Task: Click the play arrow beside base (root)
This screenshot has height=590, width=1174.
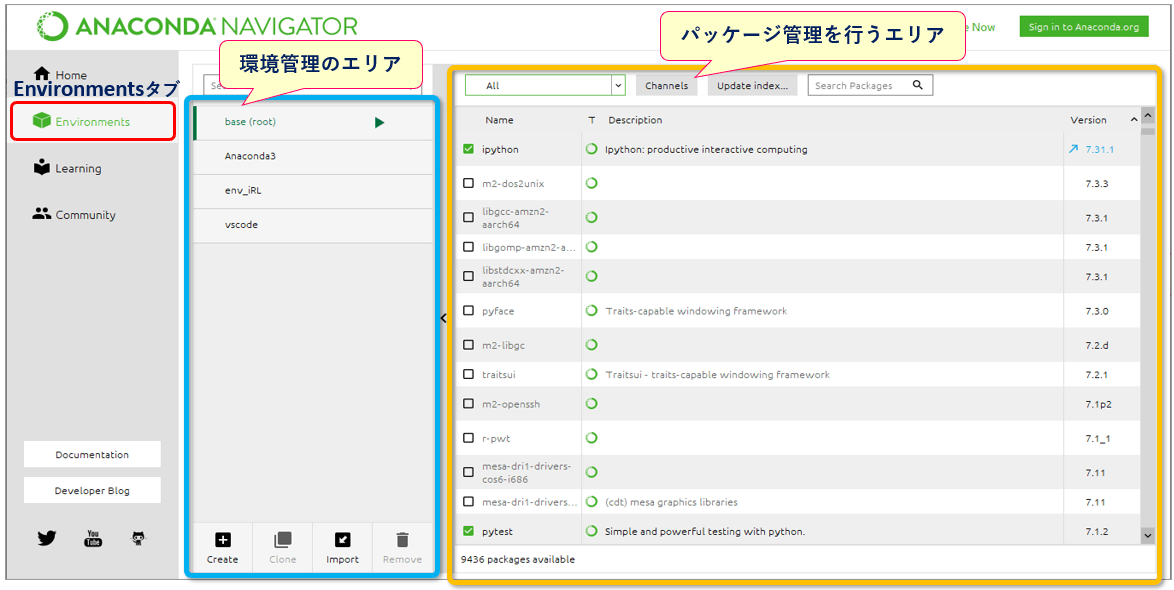Action: point(380,122)
